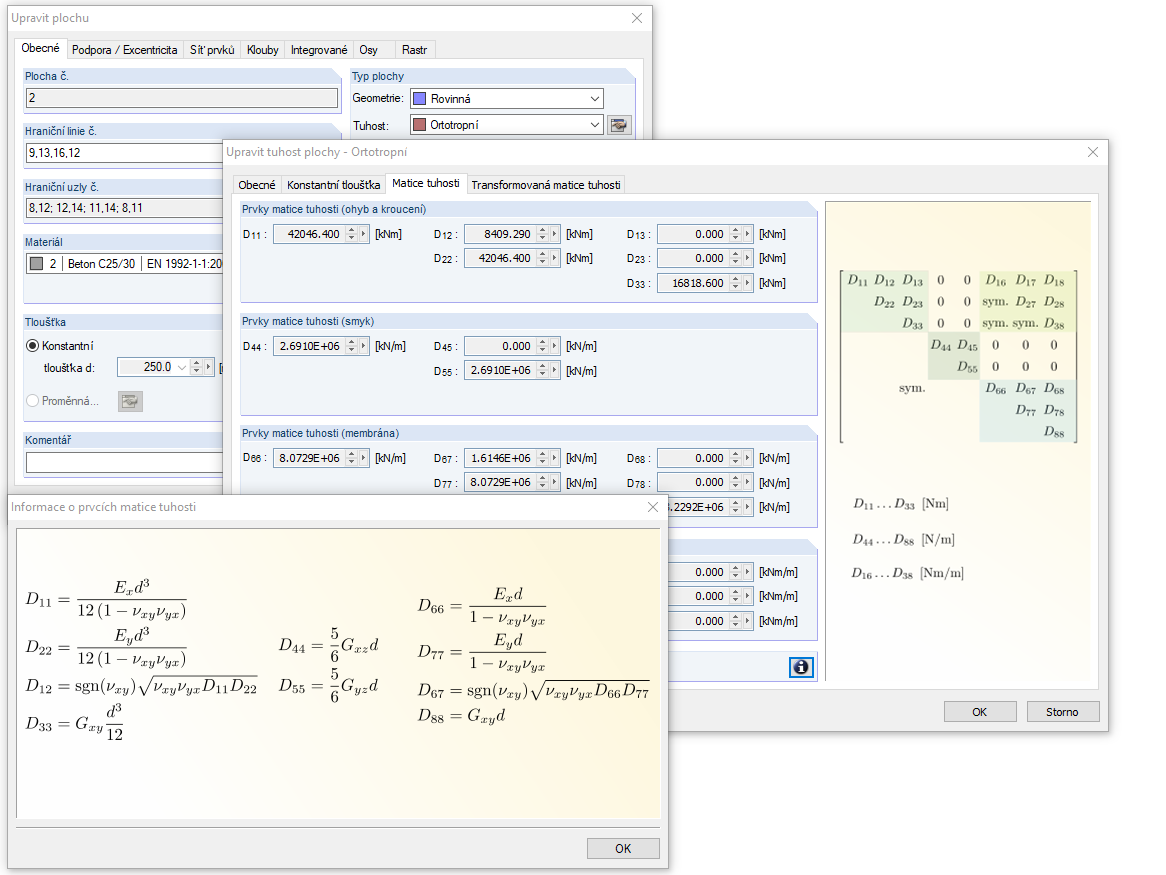Open stiffness edit dialog icon beside Ortotropní
This screenshot has width=1166, height=875.
coord(619,126)
